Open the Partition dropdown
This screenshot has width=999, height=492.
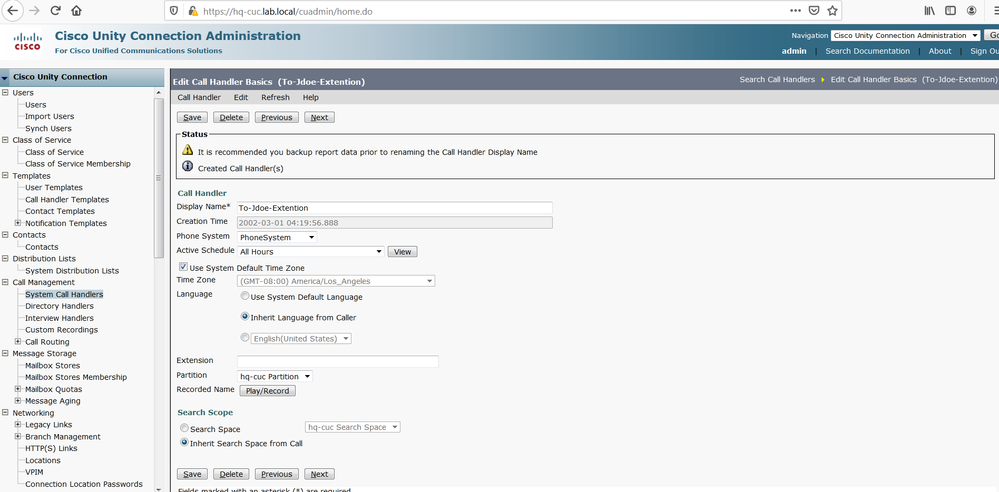275,377
